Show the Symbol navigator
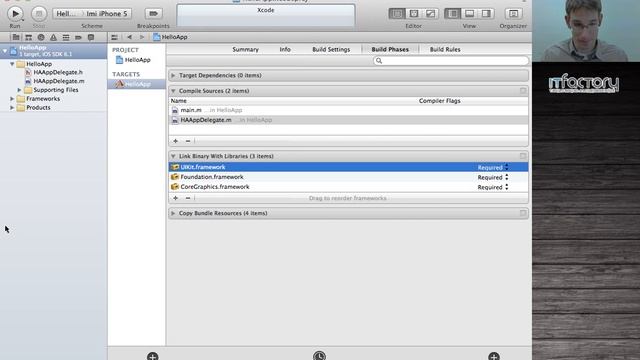640x360 pixels. [x=28, y=37]
